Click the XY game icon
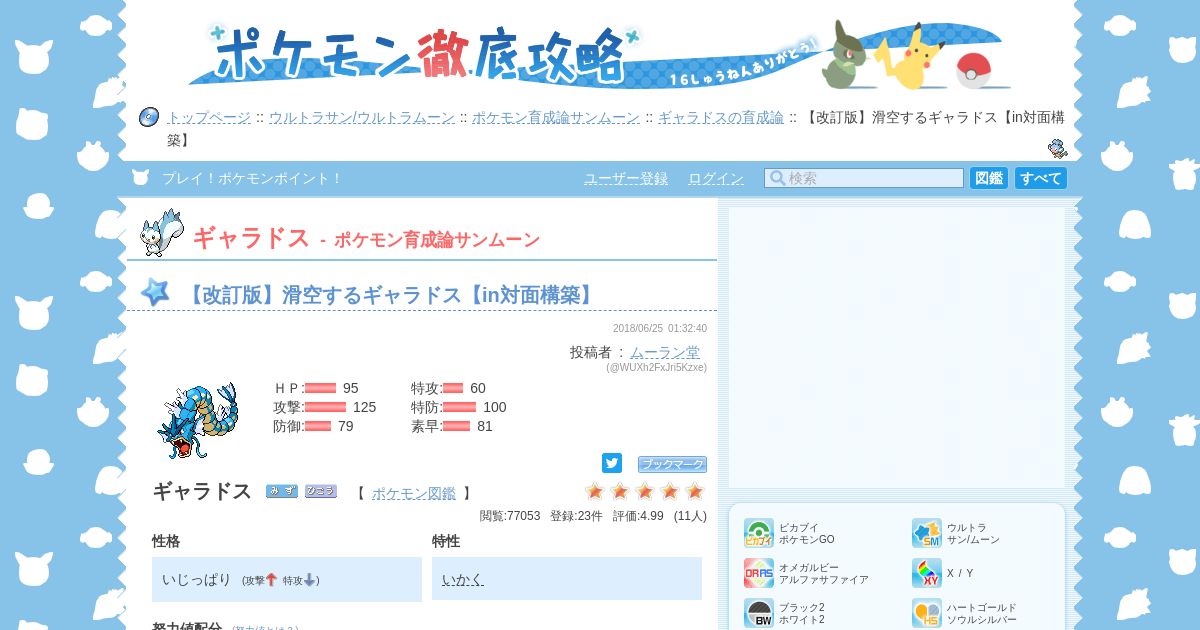Image resolution: width=1200 pixels, height=630 pixels. pyautogui.click(x=927, y=573)
